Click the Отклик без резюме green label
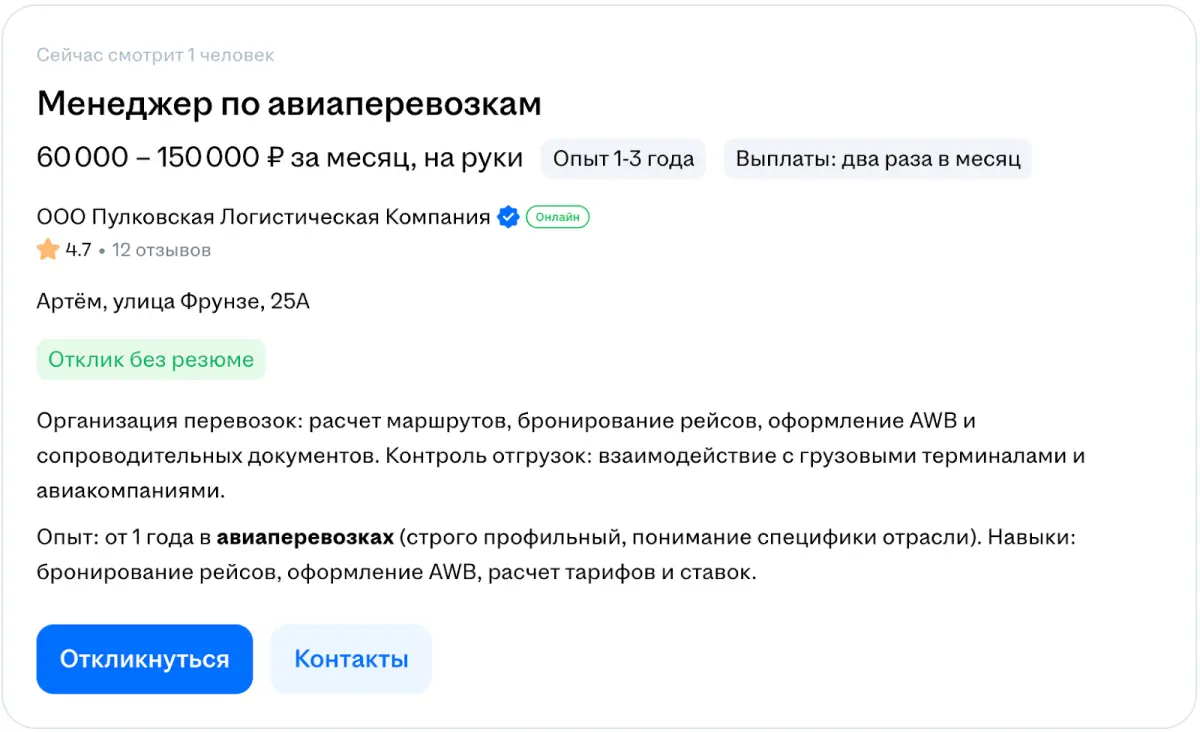Image resolution: width=1200 pixels, height=732 pixels. pos(151,360)
